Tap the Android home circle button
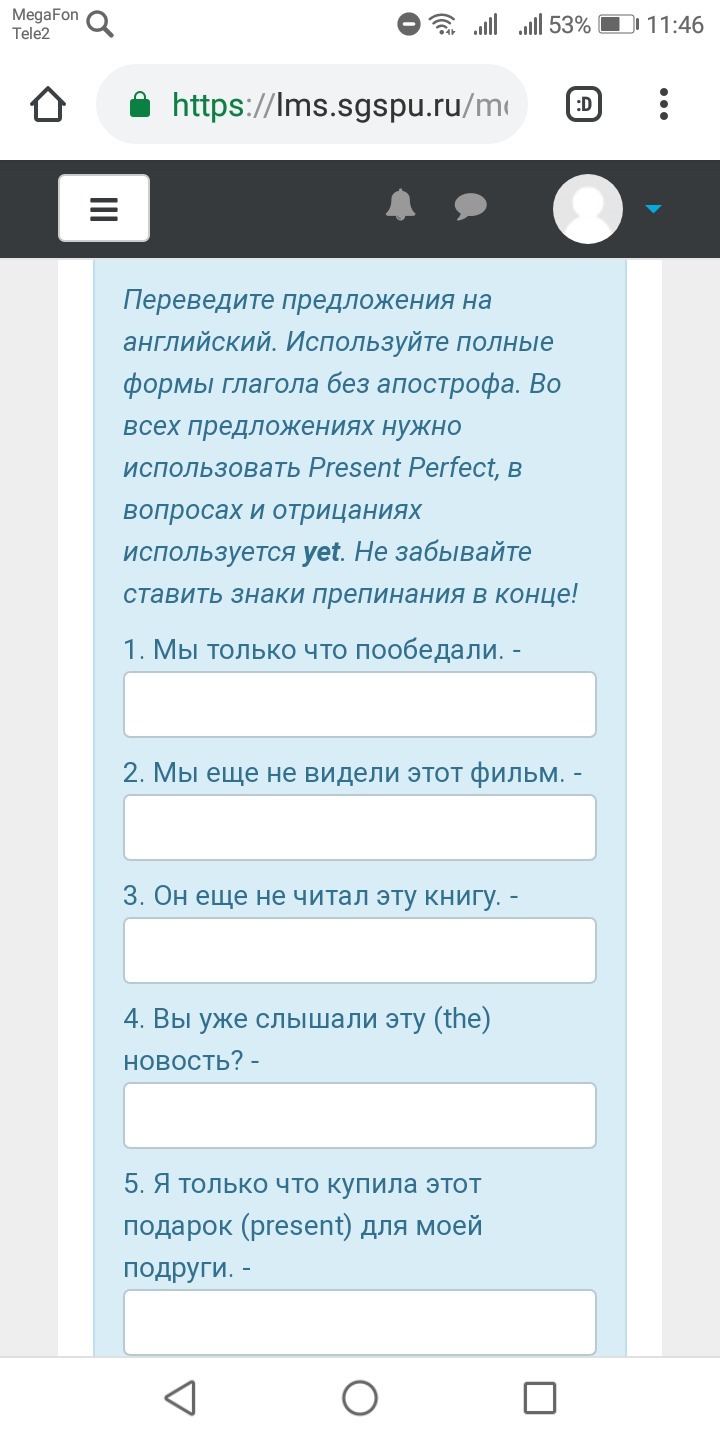The height and width of the screenshot is (1440, 720). click(360, 1398)
